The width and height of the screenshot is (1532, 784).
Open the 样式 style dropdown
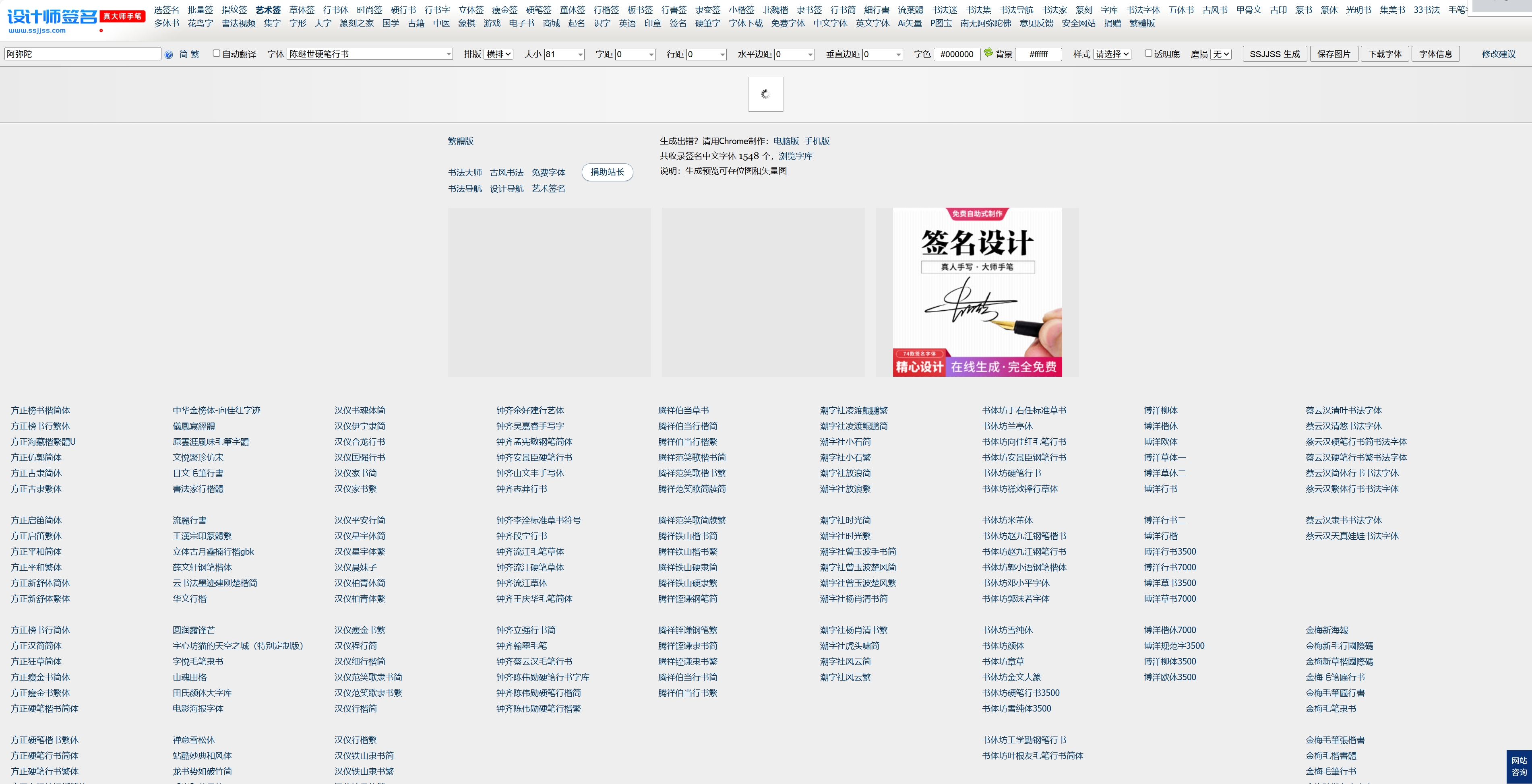click(x=1112, y=54)
